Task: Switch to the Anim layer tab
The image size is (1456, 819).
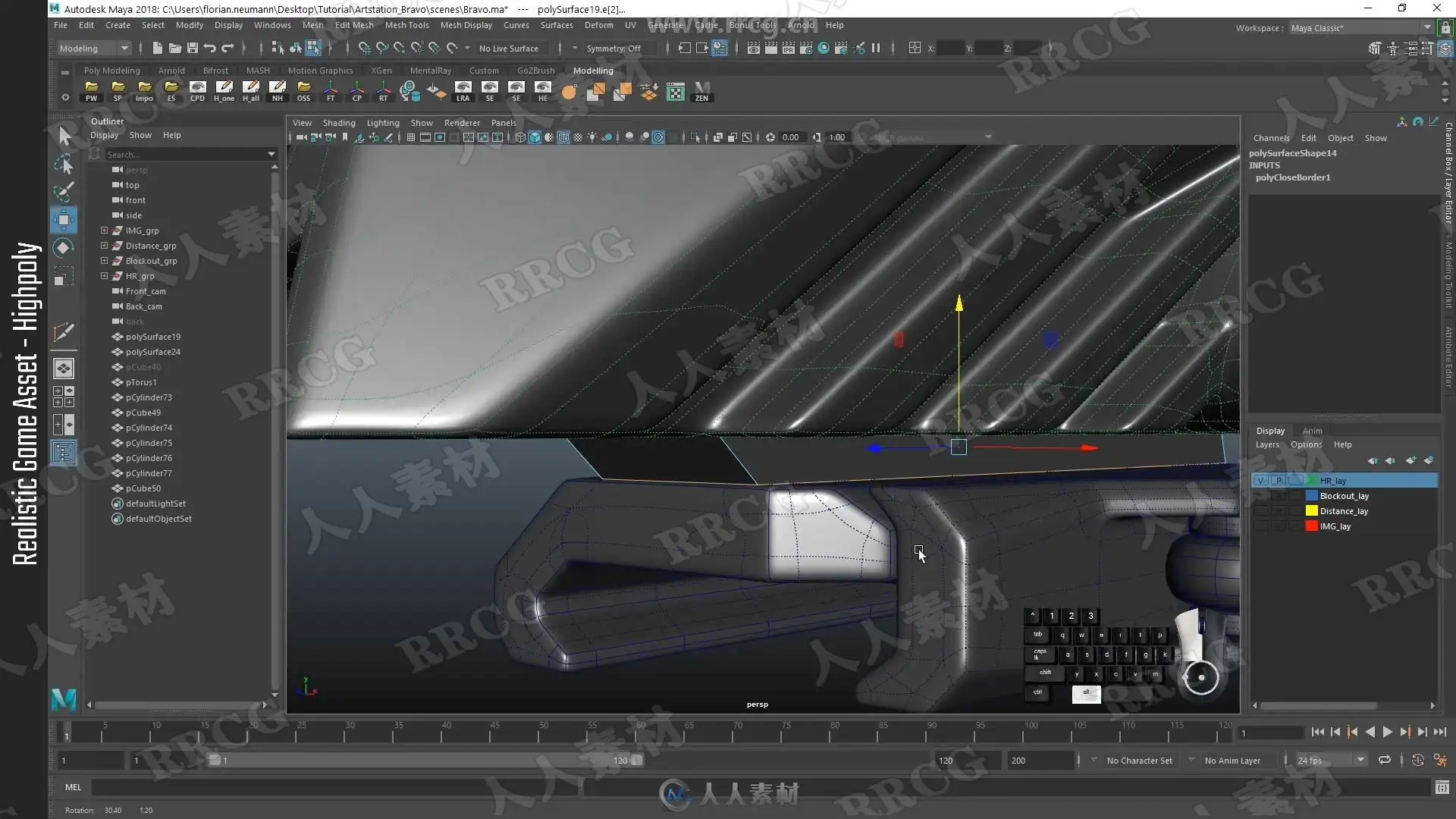Action: 1312,431
